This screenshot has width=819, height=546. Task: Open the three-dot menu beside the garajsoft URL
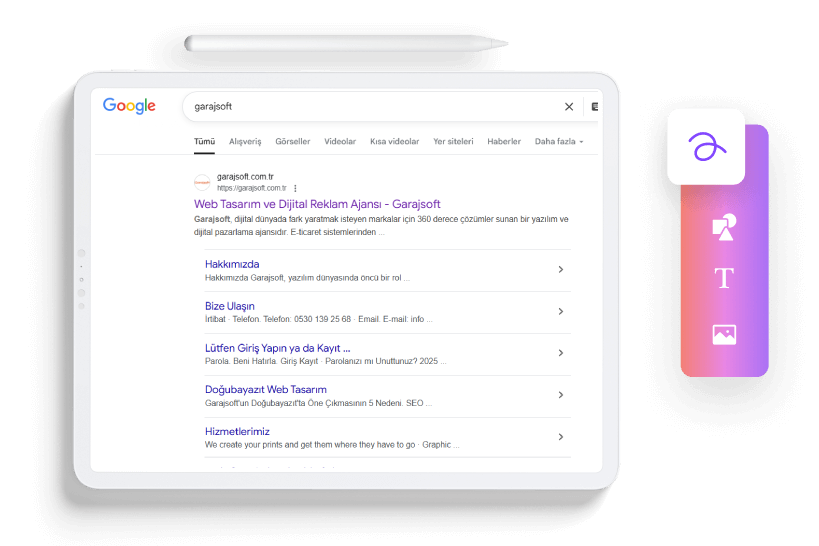(295, 188)
